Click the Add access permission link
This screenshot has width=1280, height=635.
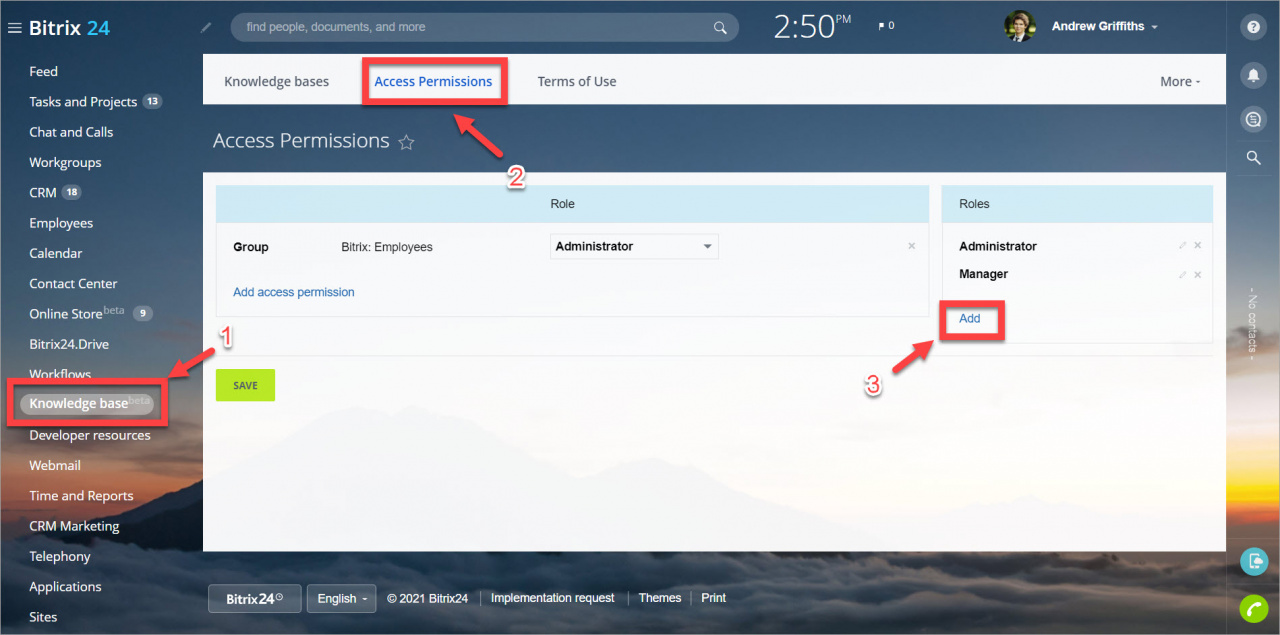pyautogui.click(x=294, y=292)
